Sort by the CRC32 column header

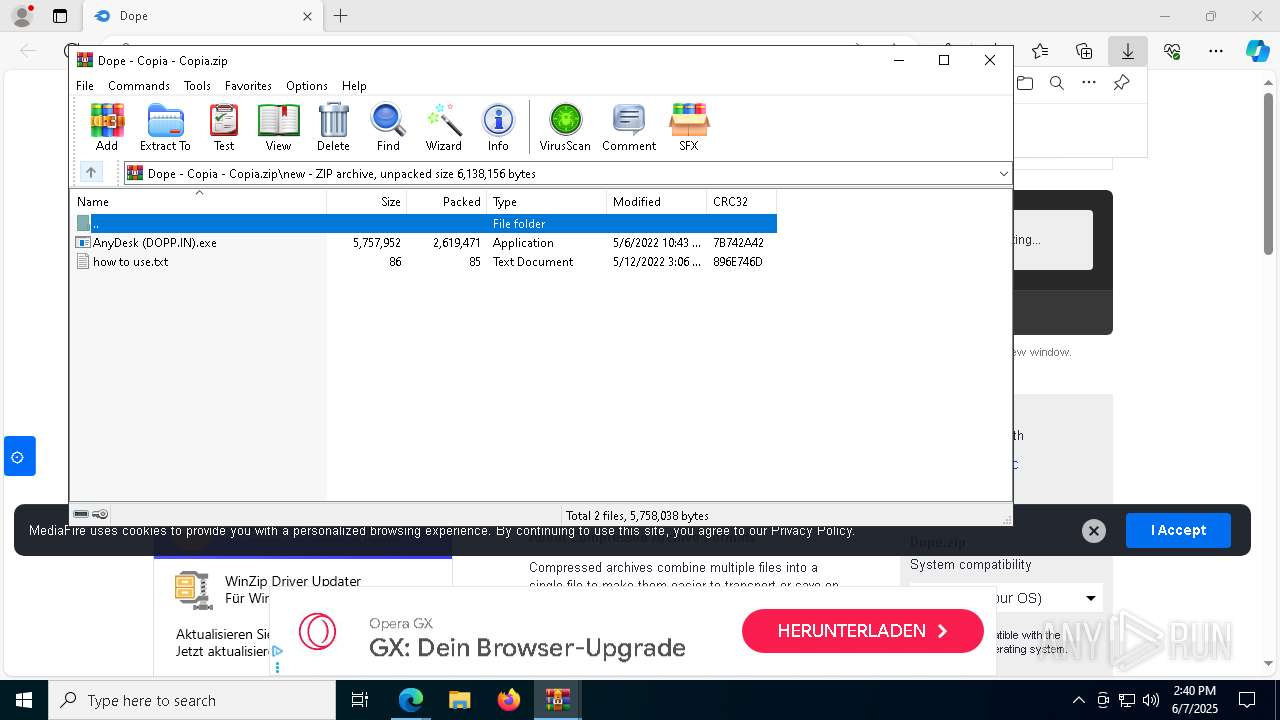[x=741, y=202]
